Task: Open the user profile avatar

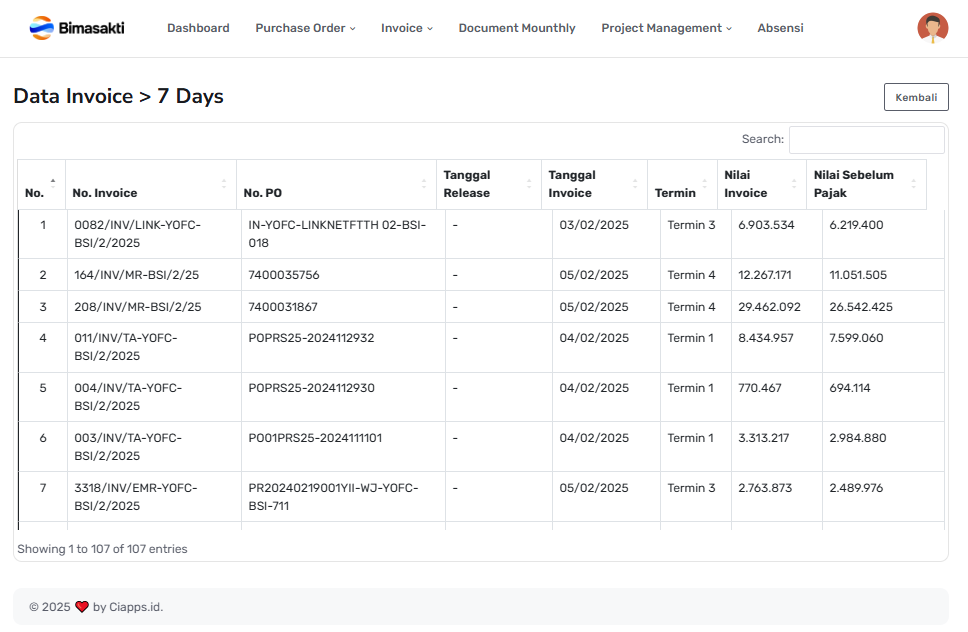Action: point(932,28)
